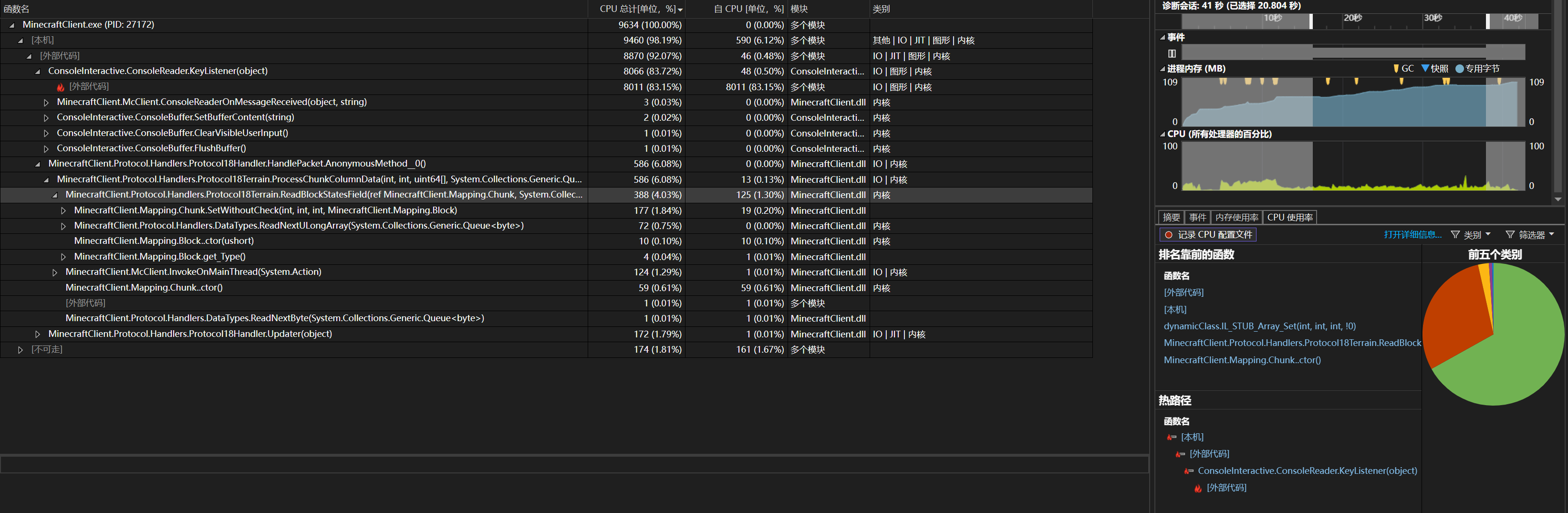1568x513 pixels.
Task: Collapse the MinecraftClient.exe root node
Action: pyautogui.click(x=11, y=25)
